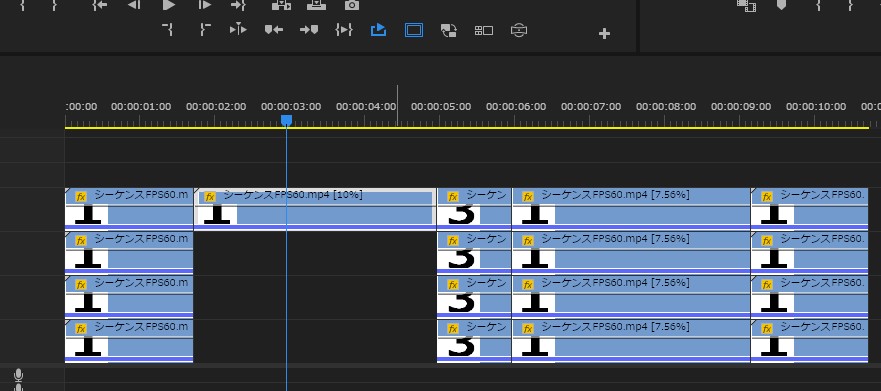The image size is (881, 391).
Task: Toggle the multi-camera view button
Action: (484, 30)
